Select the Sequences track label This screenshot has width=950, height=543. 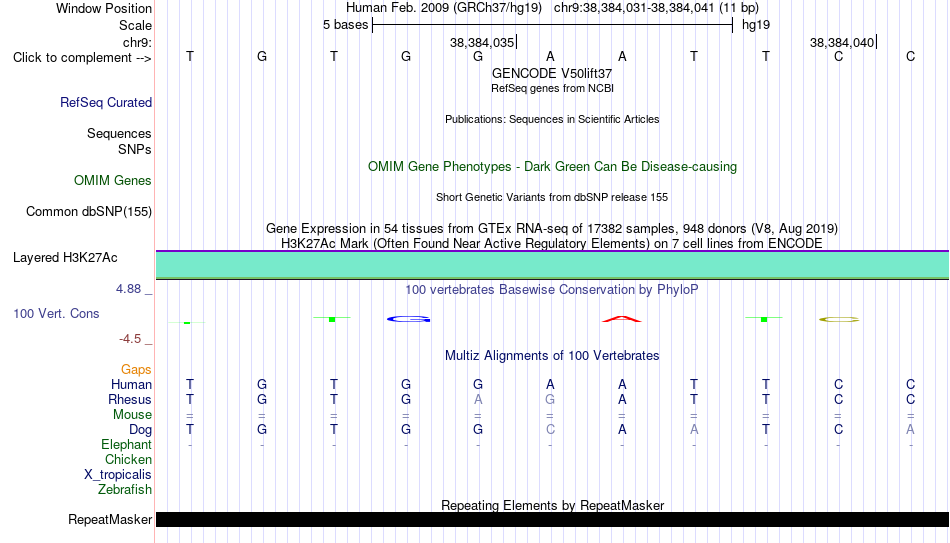coord(119,133)
